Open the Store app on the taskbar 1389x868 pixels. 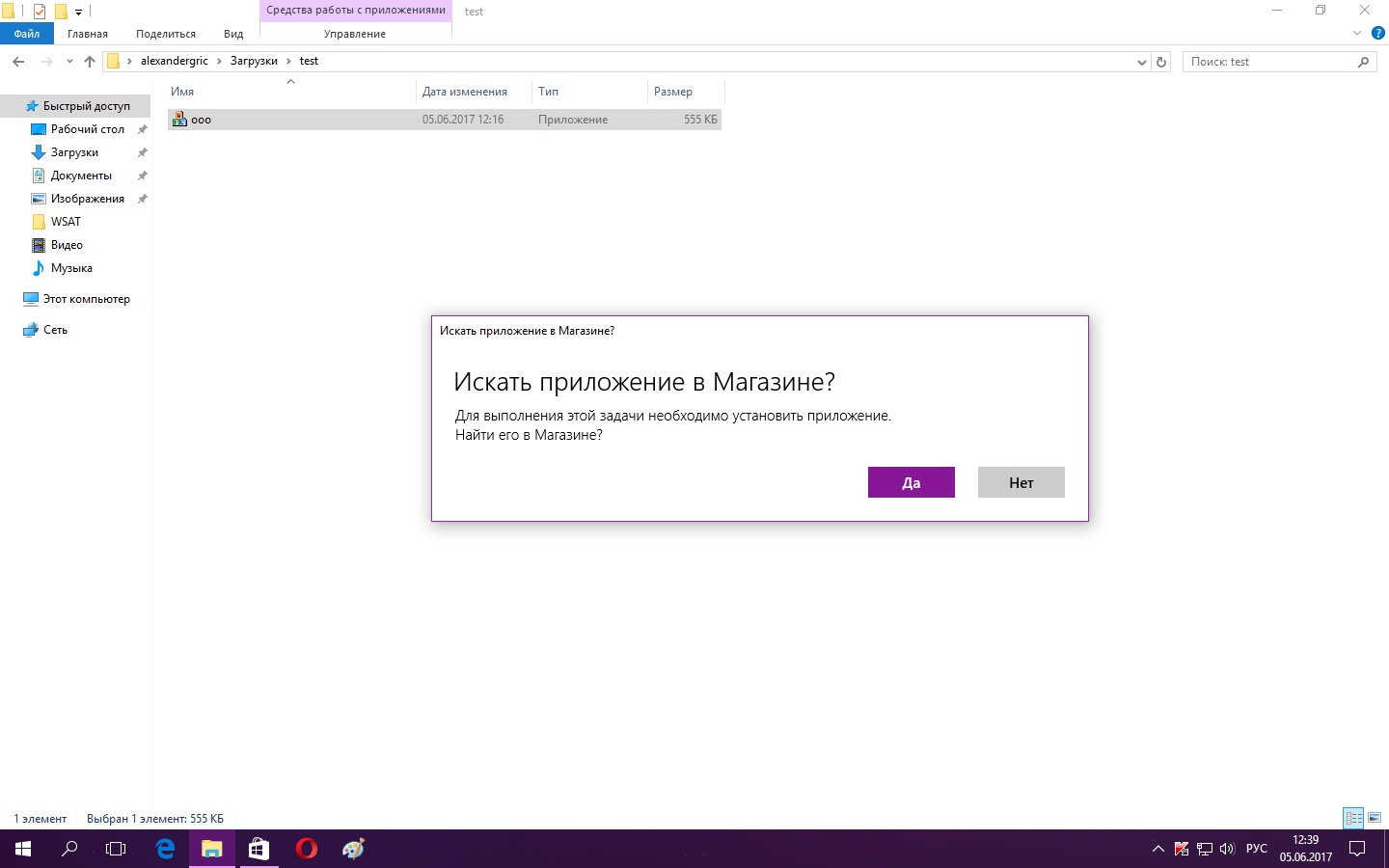(x=259, y=849)
